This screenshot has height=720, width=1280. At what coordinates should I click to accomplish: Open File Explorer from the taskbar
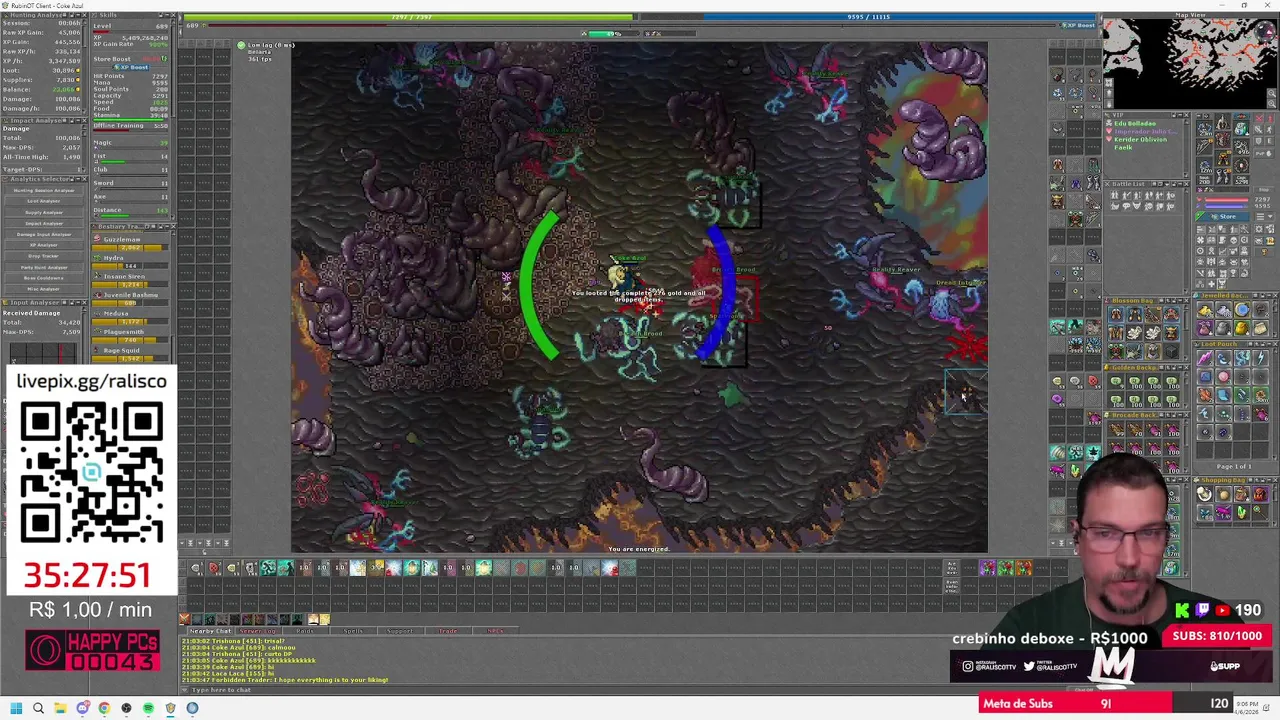click(60, 708)
